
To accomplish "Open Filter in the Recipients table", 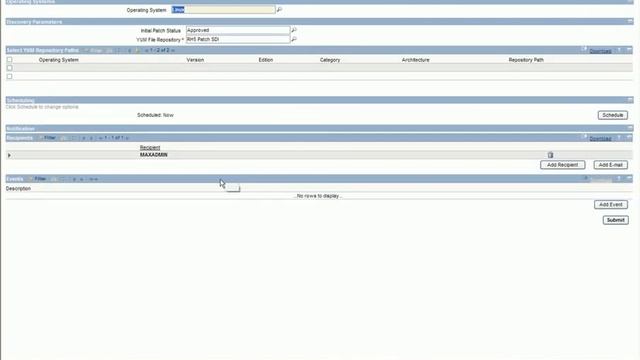I will (49, 138).
